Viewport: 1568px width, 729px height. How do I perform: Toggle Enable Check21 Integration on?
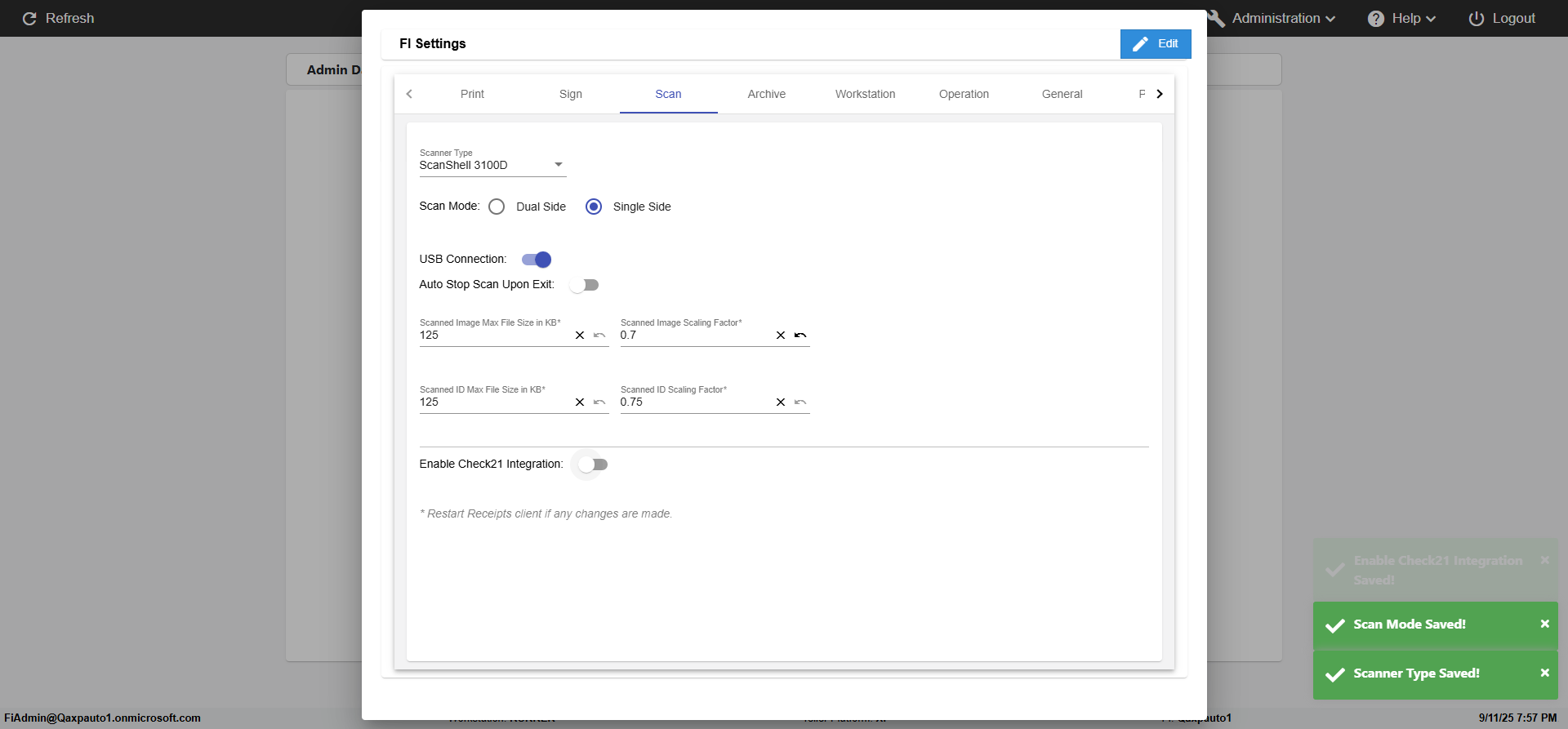(x=593, y=465)
